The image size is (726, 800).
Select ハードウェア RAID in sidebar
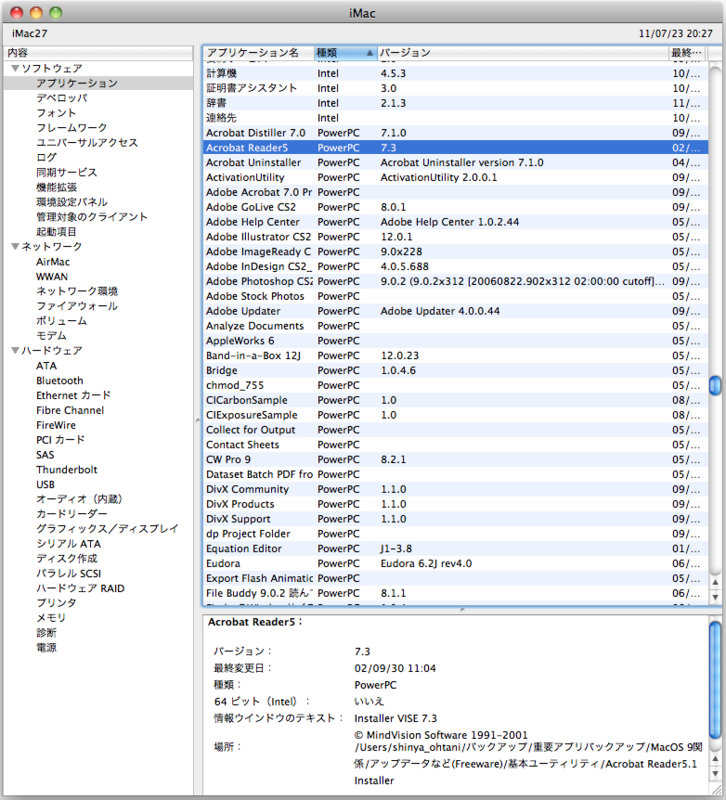[80, 588]
